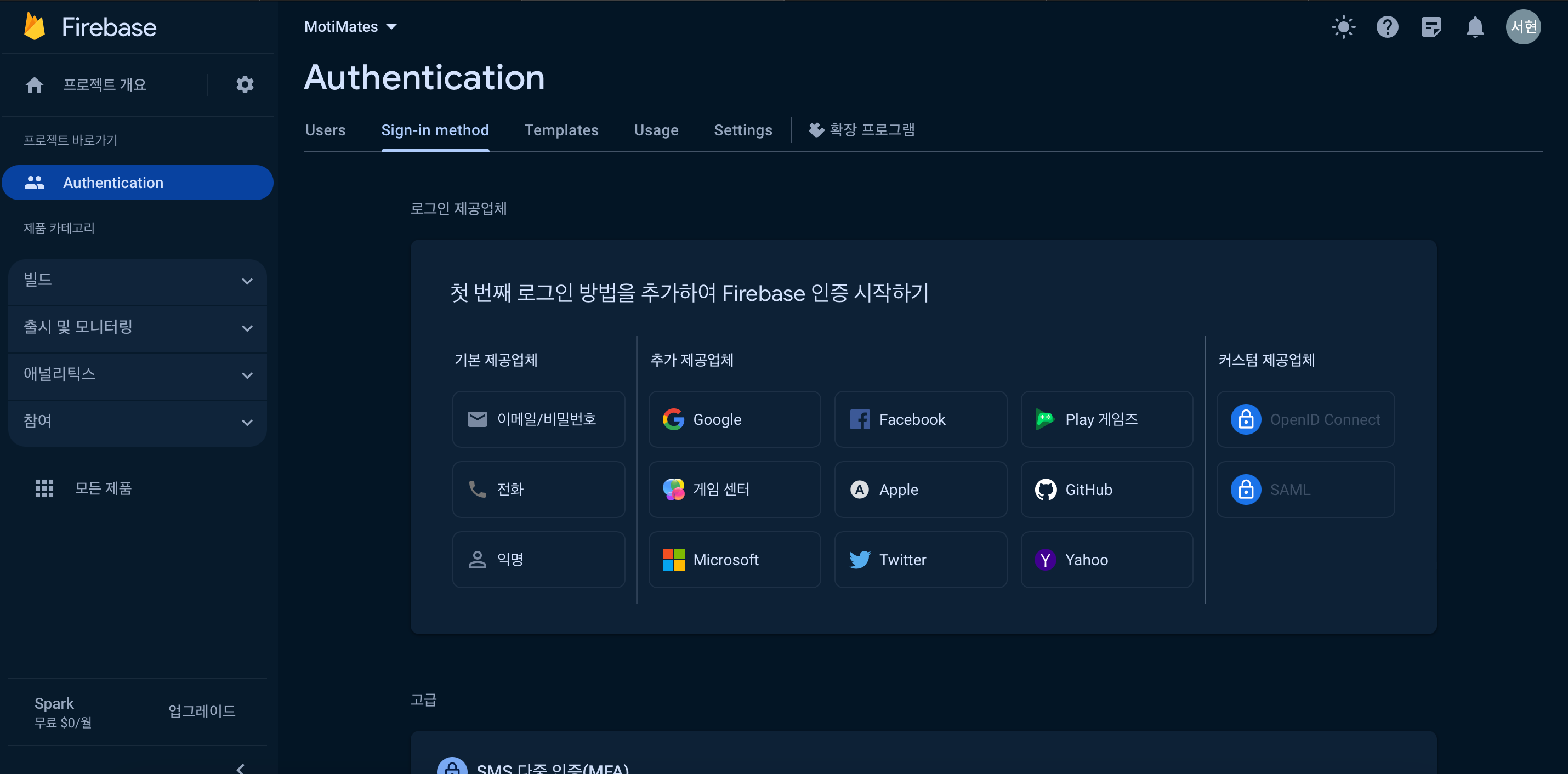Image resolution: width=1568 pixels, height=774 pixels.
Task: Open the help question mark icon
Action: point(1387,27)
